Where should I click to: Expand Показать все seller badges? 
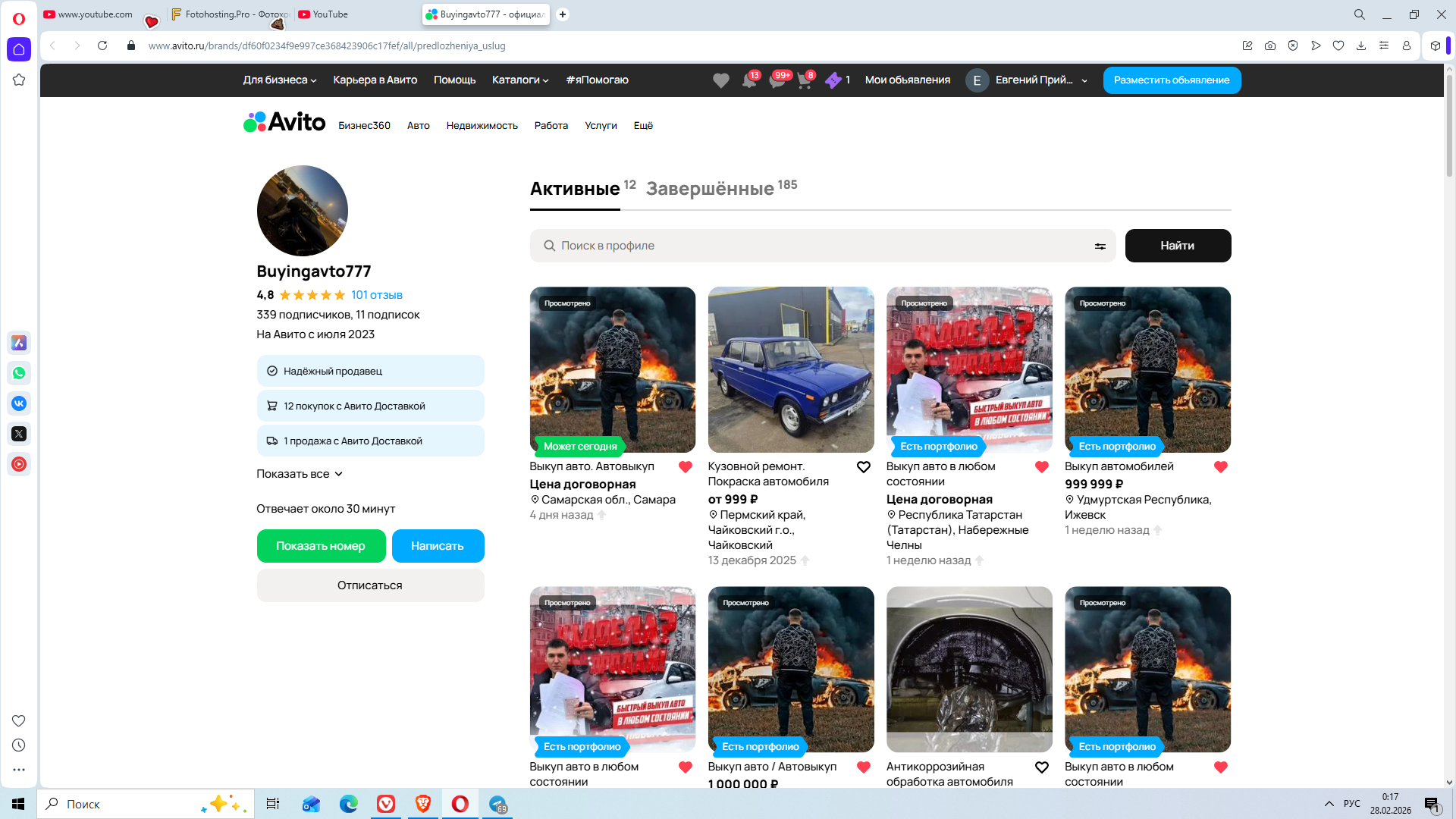click(300, 474)
